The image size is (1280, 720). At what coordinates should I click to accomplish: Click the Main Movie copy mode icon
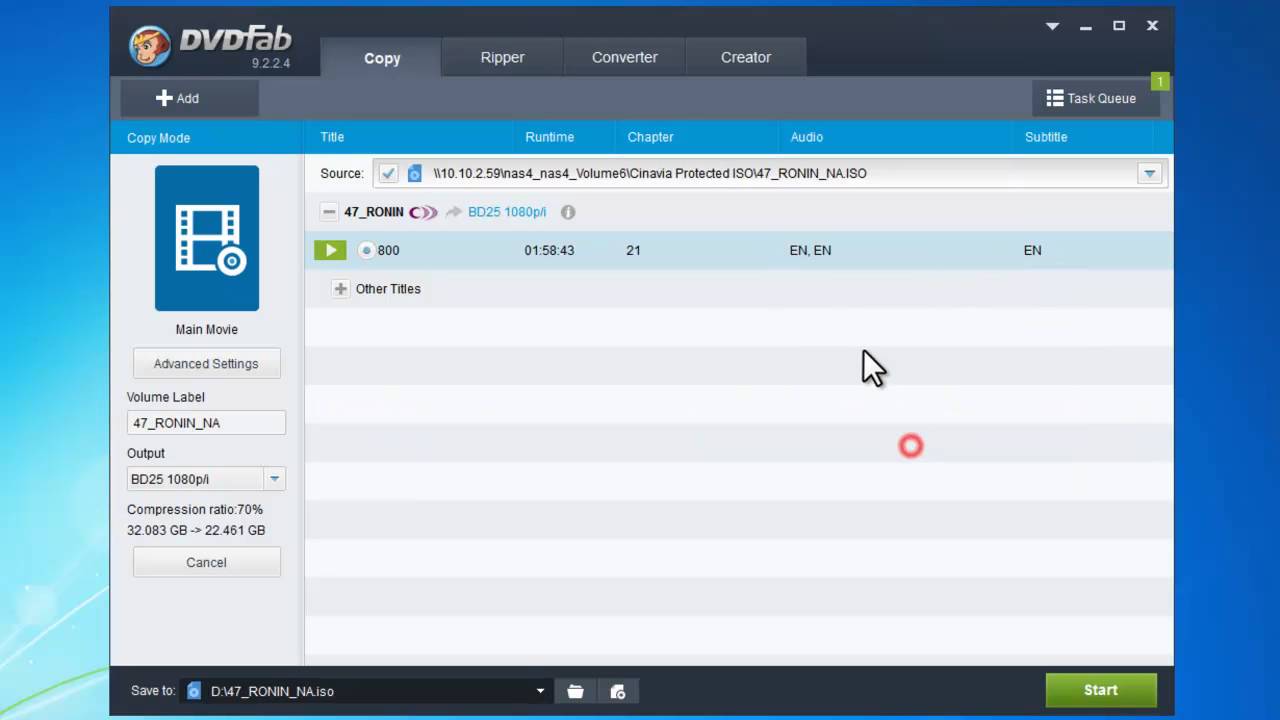pos(207,238)
